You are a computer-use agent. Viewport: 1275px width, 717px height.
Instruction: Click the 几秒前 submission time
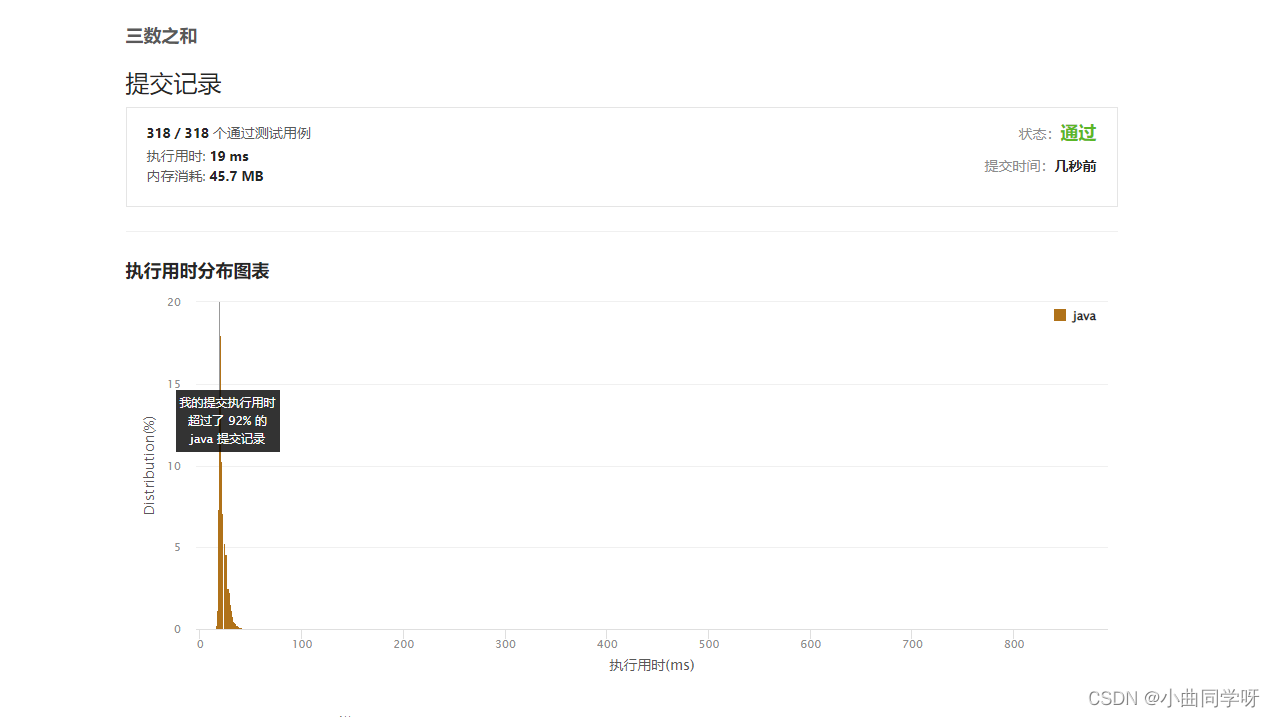click(x=1075, y=166)
